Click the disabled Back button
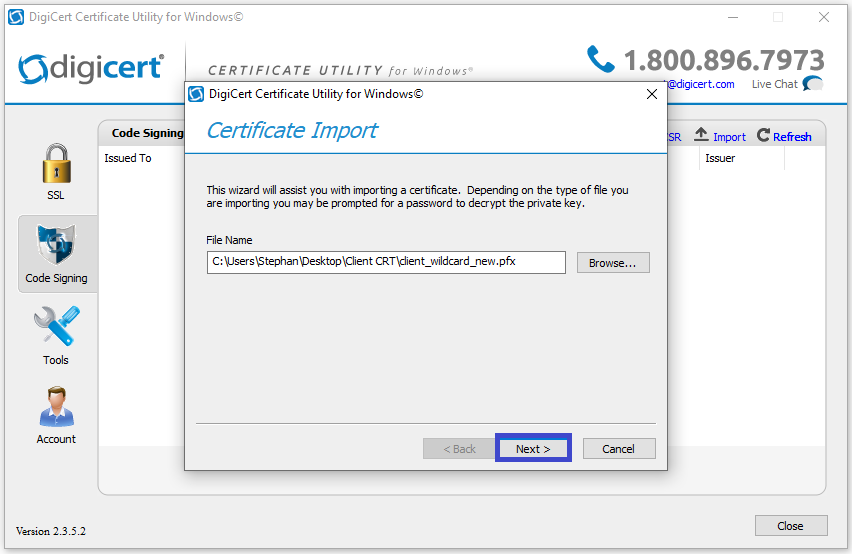 click(459, 449)
